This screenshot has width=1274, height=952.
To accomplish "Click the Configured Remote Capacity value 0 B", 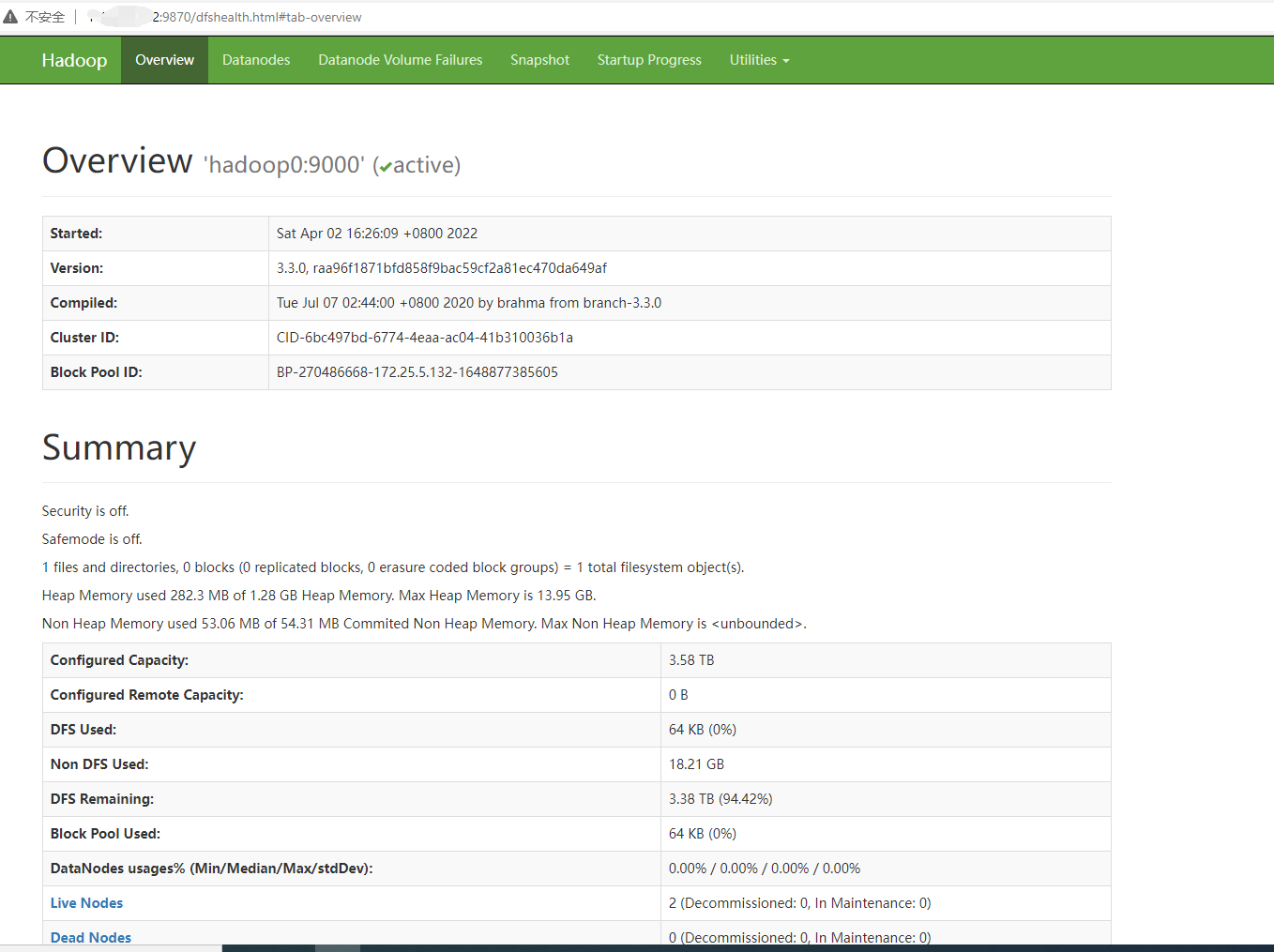I will point(678,695).
